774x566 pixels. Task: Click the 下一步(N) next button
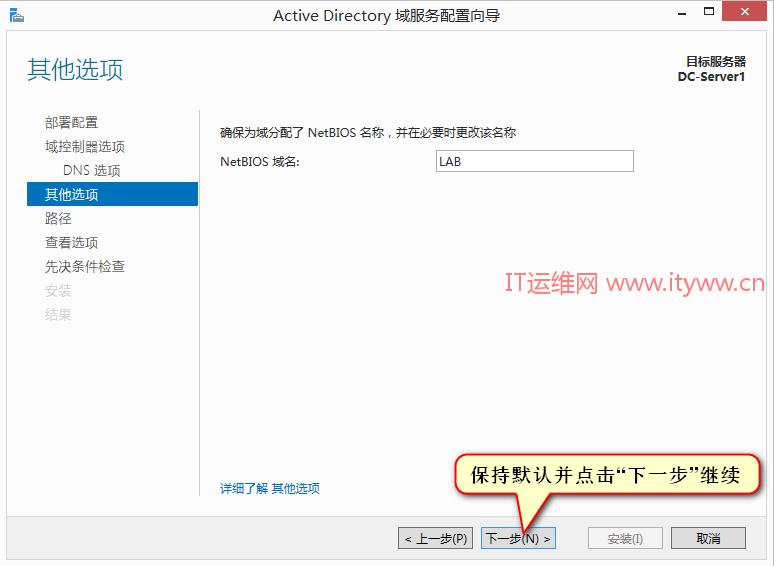pos(518,538)
